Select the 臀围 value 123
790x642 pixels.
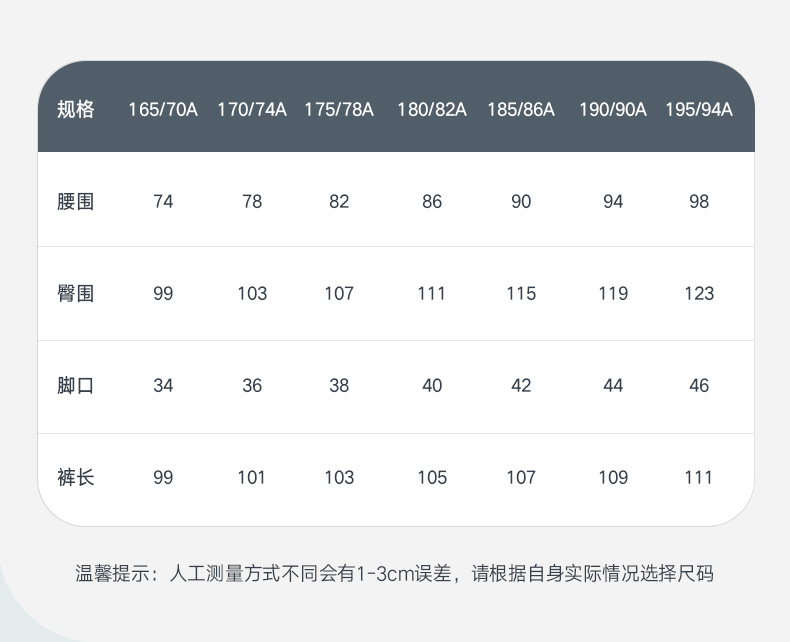(x=699, y=293)
